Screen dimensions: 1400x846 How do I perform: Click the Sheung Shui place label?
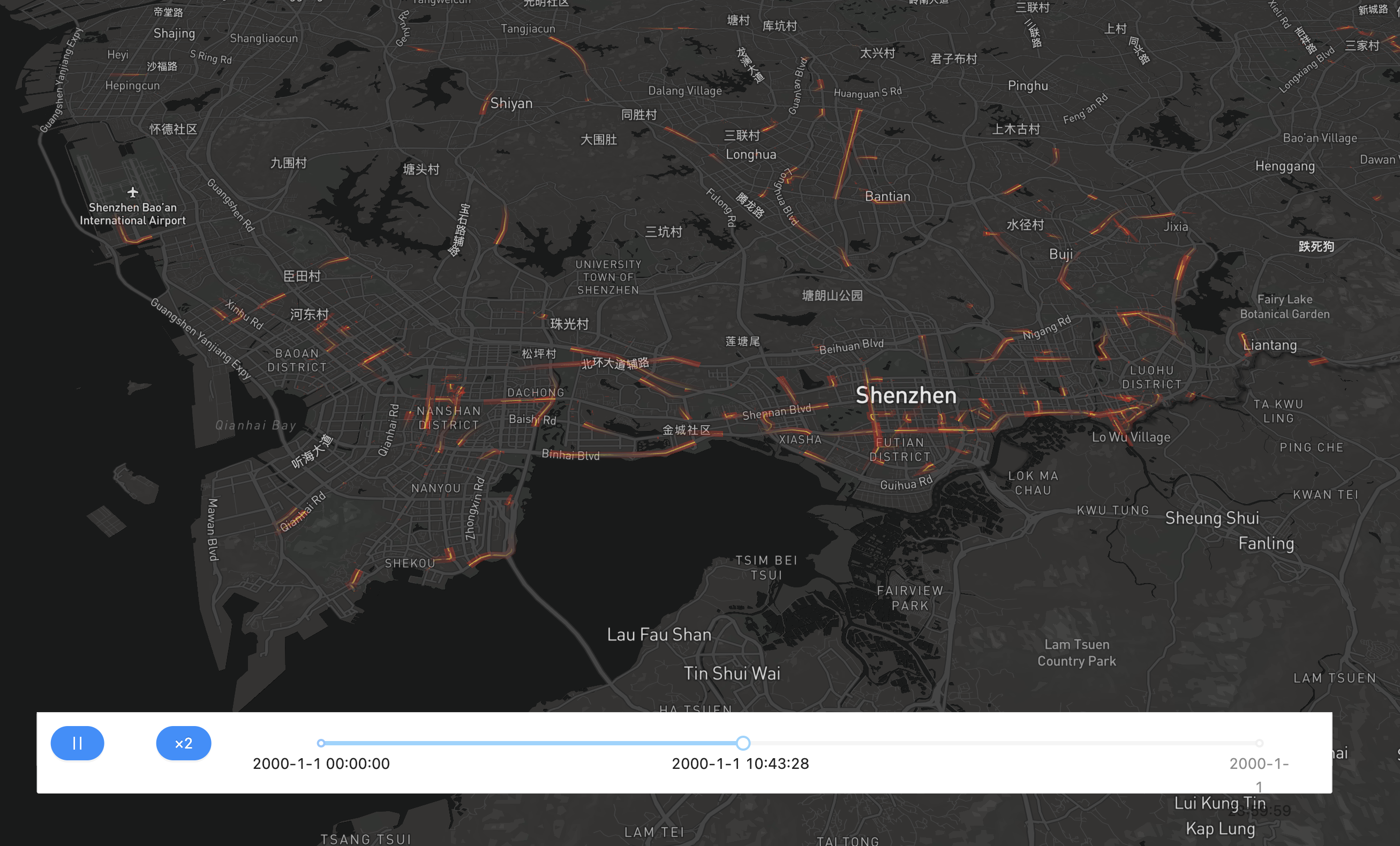click(1211, 518)
